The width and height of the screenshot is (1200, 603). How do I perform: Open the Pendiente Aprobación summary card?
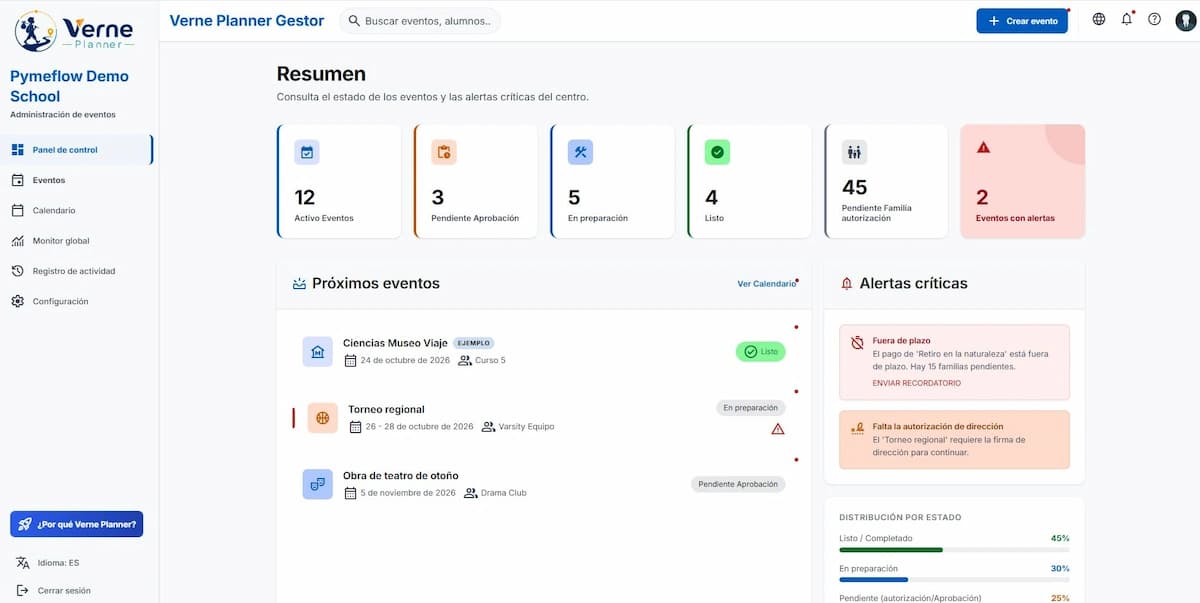[x=476, y=181]
